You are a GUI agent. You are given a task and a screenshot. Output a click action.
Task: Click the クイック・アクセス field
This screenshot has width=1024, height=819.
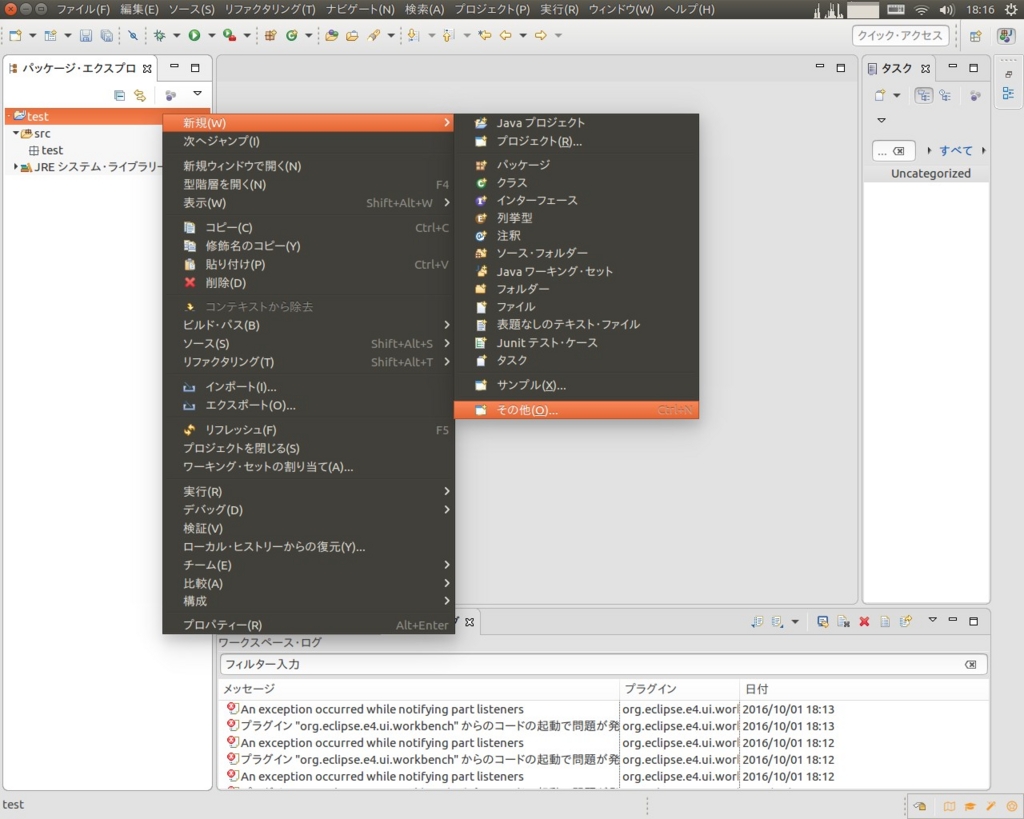[900, 36]
